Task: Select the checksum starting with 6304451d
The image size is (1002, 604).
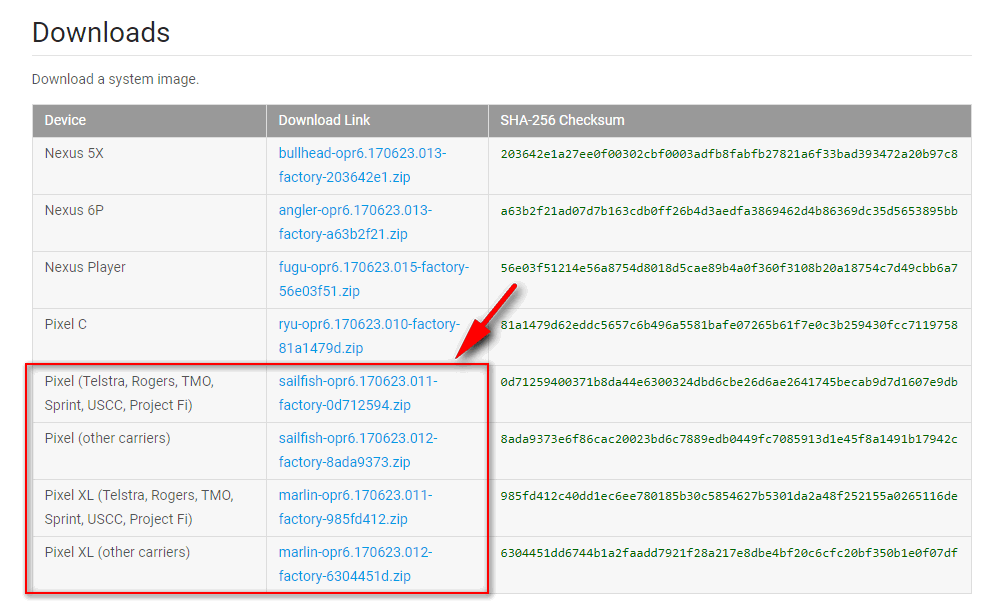Action: click(x=729, y=552)
